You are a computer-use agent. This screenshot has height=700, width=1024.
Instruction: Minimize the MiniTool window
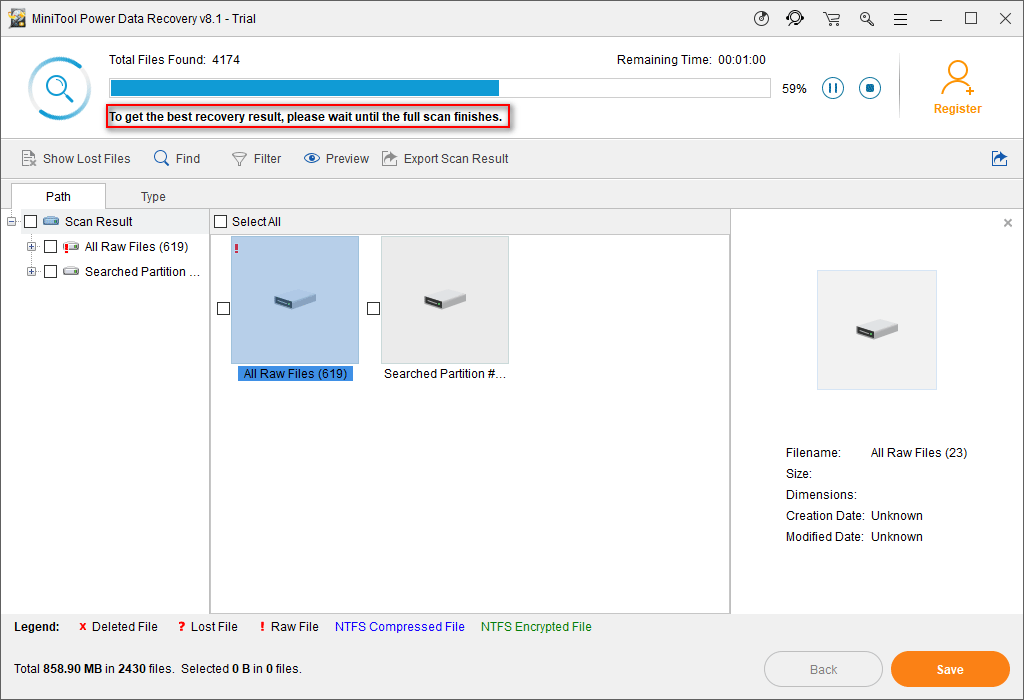936,19
